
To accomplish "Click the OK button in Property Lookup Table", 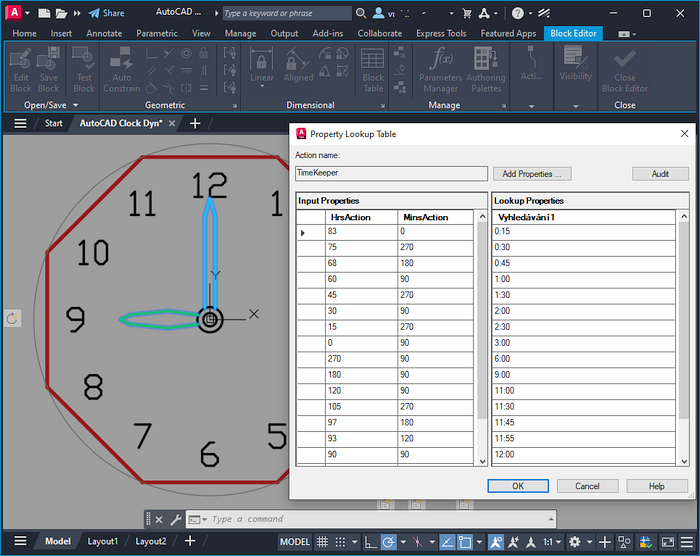I will point(518,486).
